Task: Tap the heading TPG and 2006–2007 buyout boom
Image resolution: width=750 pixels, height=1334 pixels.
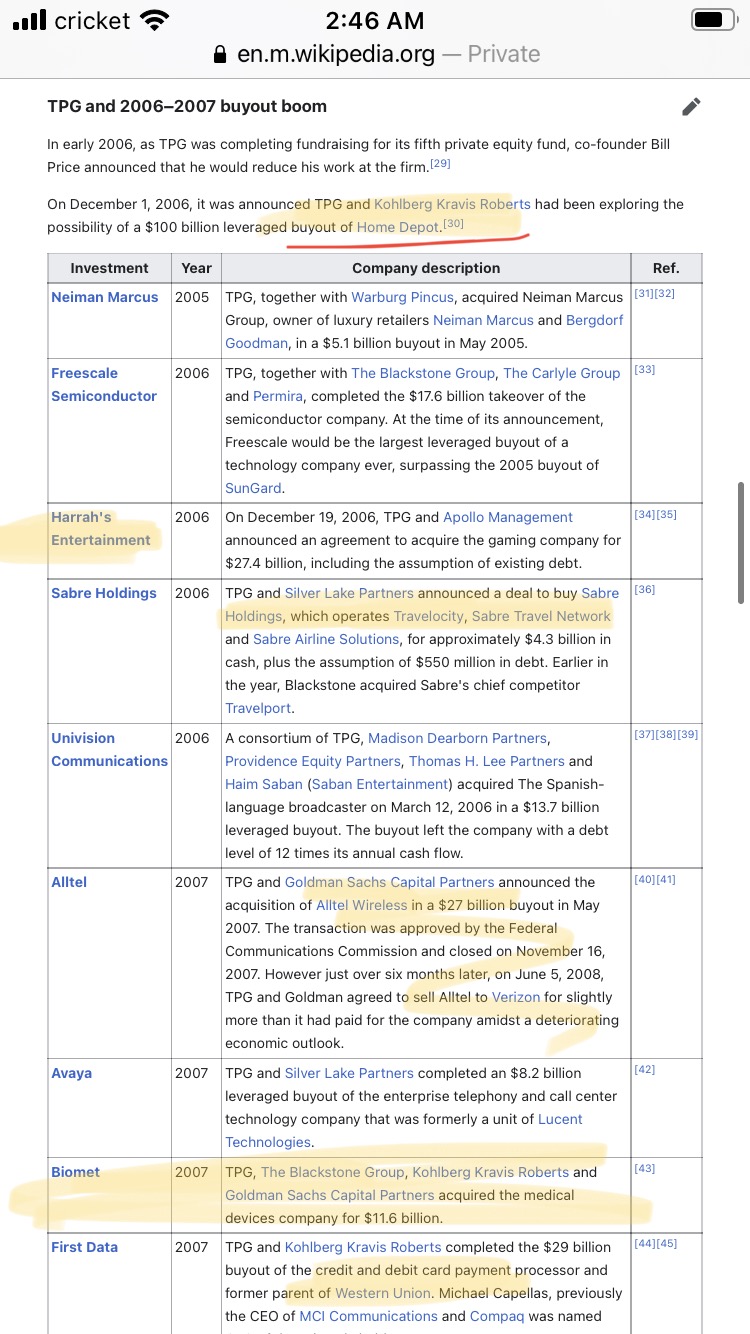Action: 187,106
